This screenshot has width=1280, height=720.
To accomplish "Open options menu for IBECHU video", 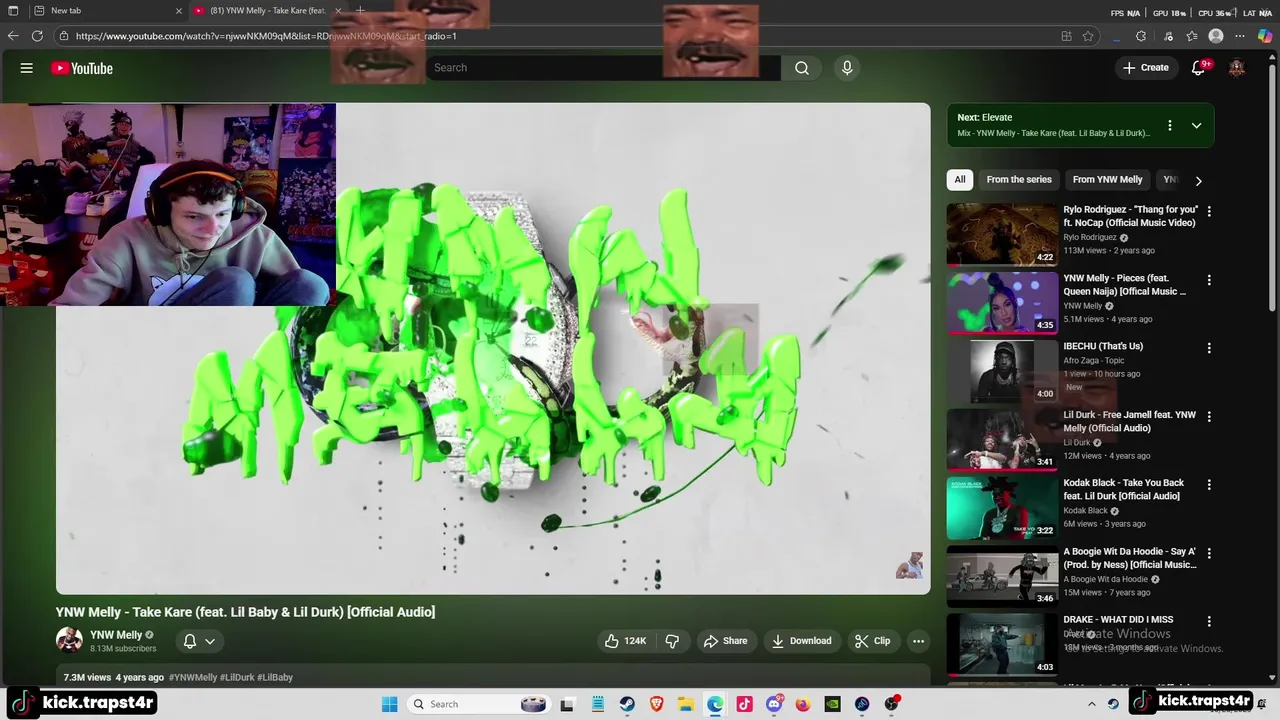I will click(1209, 348).
